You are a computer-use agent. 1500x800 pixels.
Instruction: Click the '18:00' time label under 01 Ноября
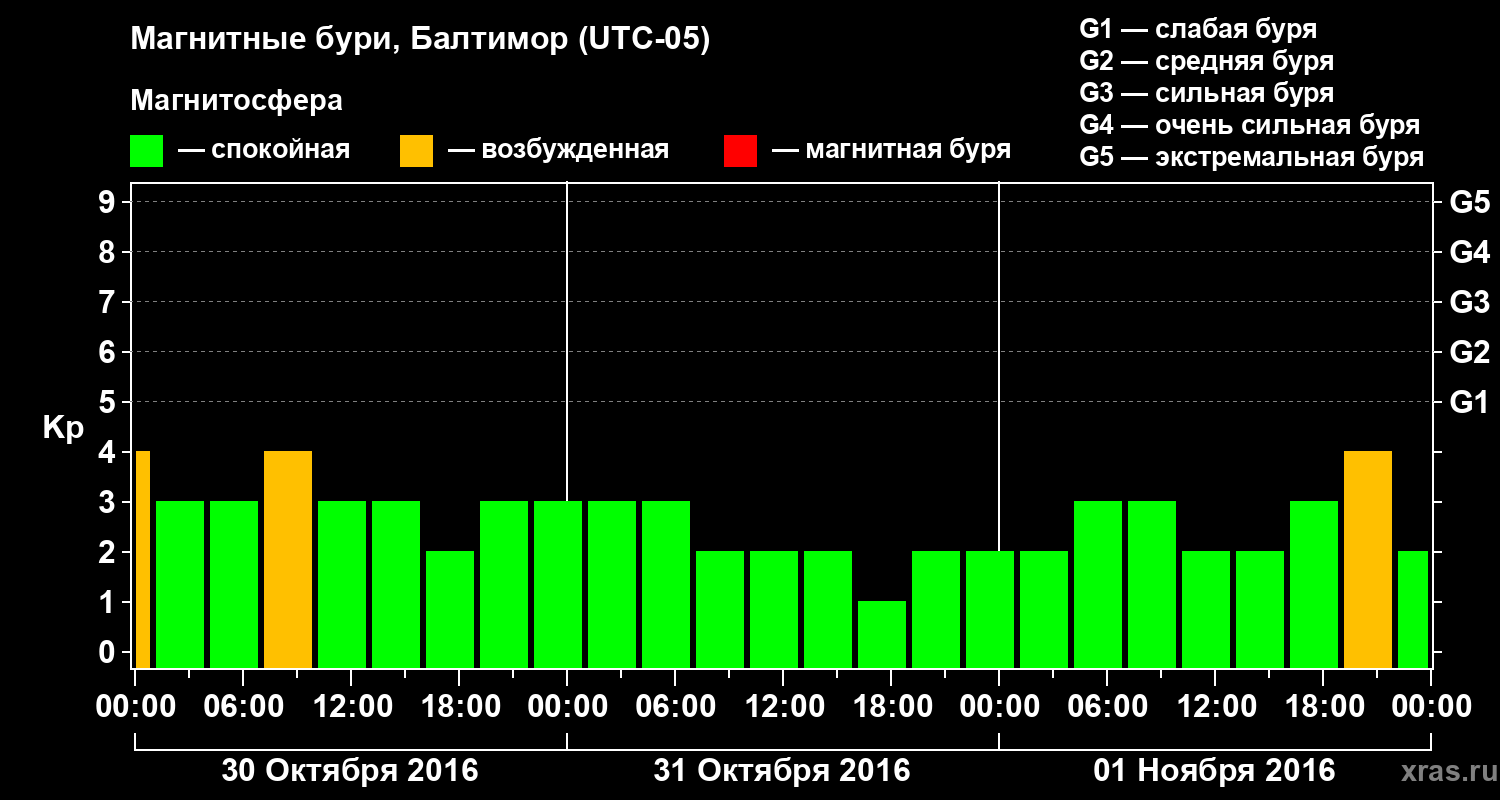[x=1327, y=708]
